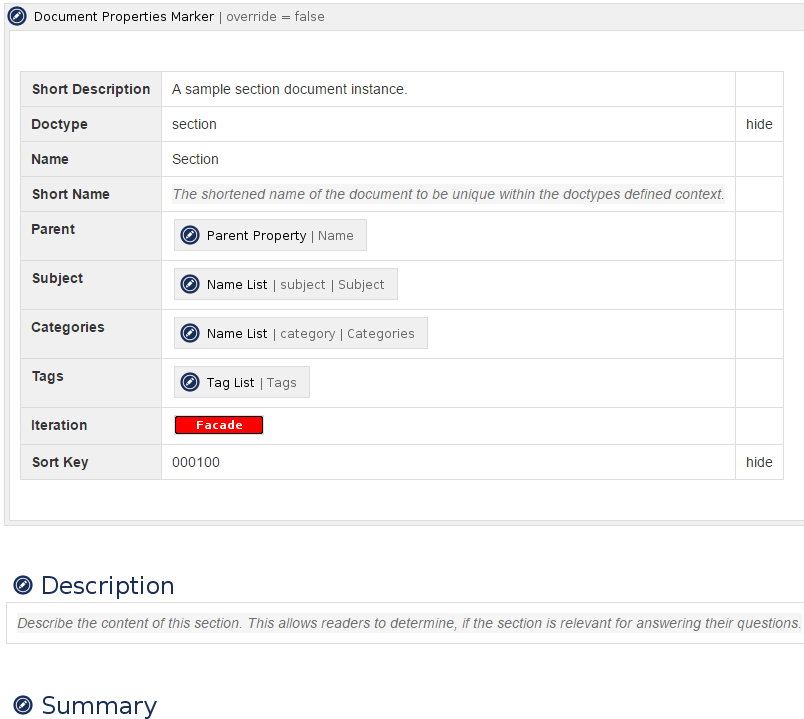Click the marker icon beside Summary heading
The image size is (804, 719).
pyautogui.click(x=24, y=705)
